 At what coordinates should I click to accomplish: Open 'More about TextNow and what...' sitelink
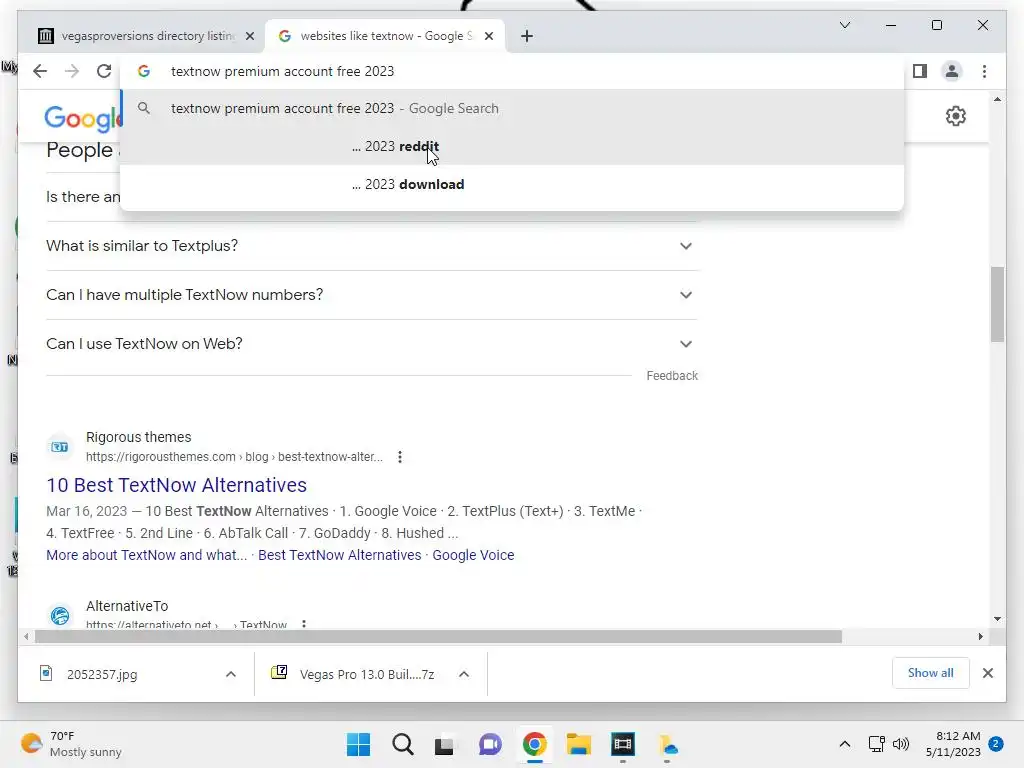point(146,555)
